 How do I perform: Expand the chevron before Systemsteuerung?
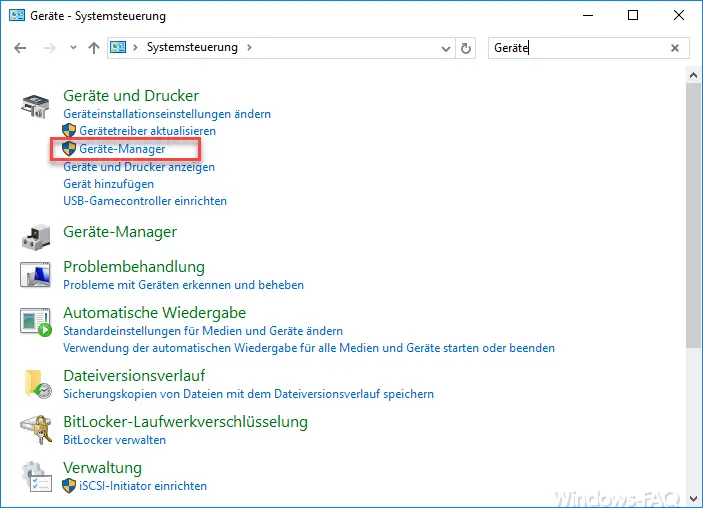click(x=135, y=47)
